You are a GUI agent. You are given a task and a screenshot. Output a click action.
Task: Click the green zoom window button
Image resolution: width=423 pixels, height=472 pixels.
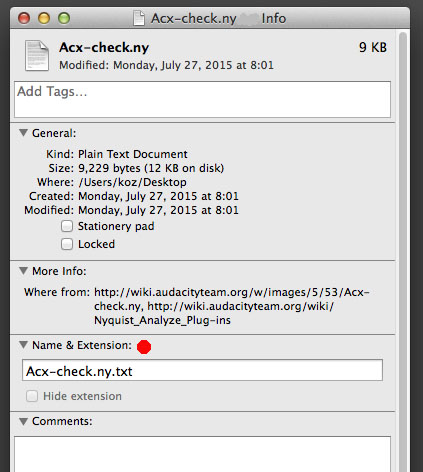pyautogui.click(x=64, y=18)
